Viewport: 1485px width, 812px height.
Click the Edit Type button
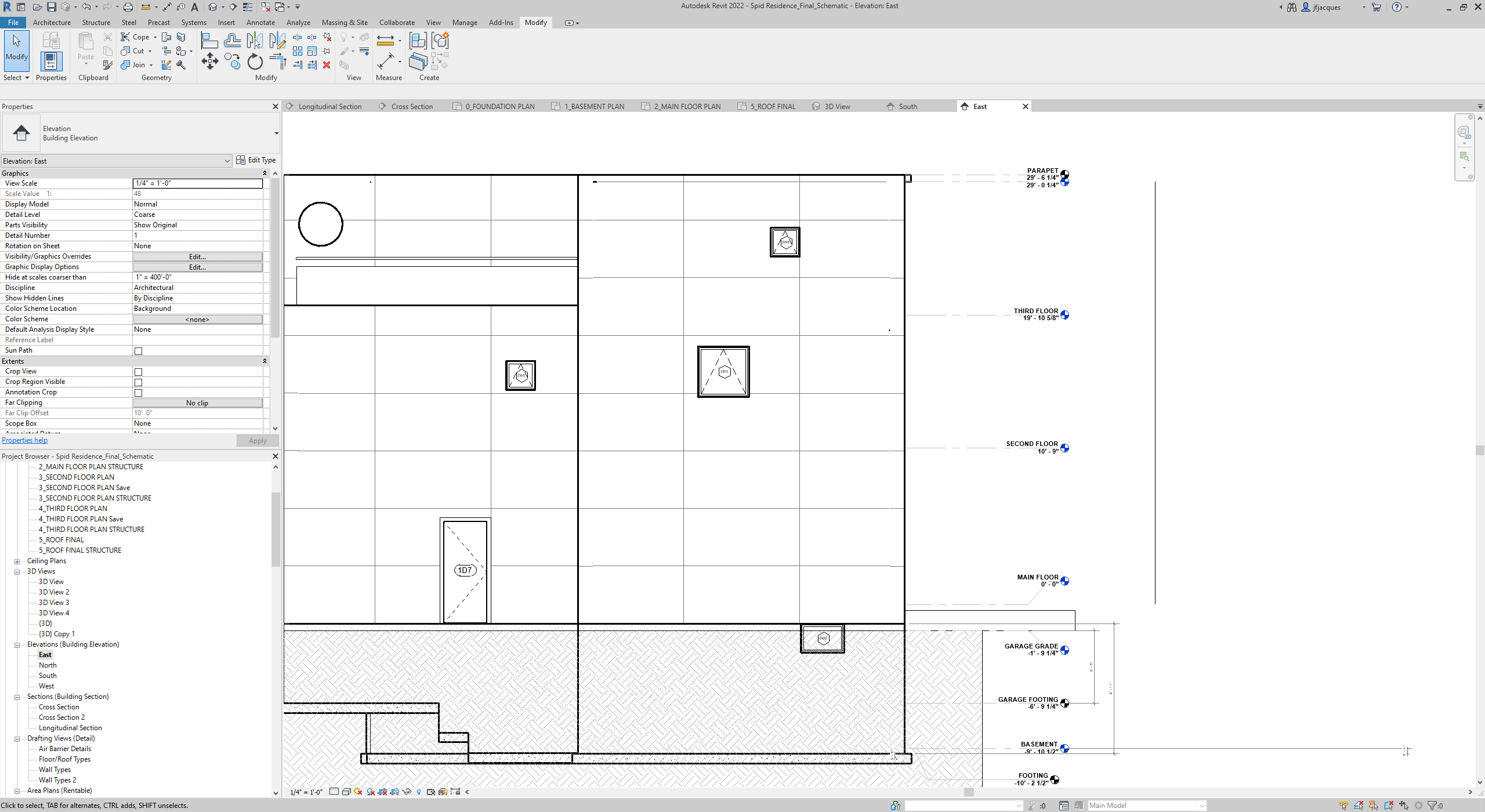click(256, 160)
